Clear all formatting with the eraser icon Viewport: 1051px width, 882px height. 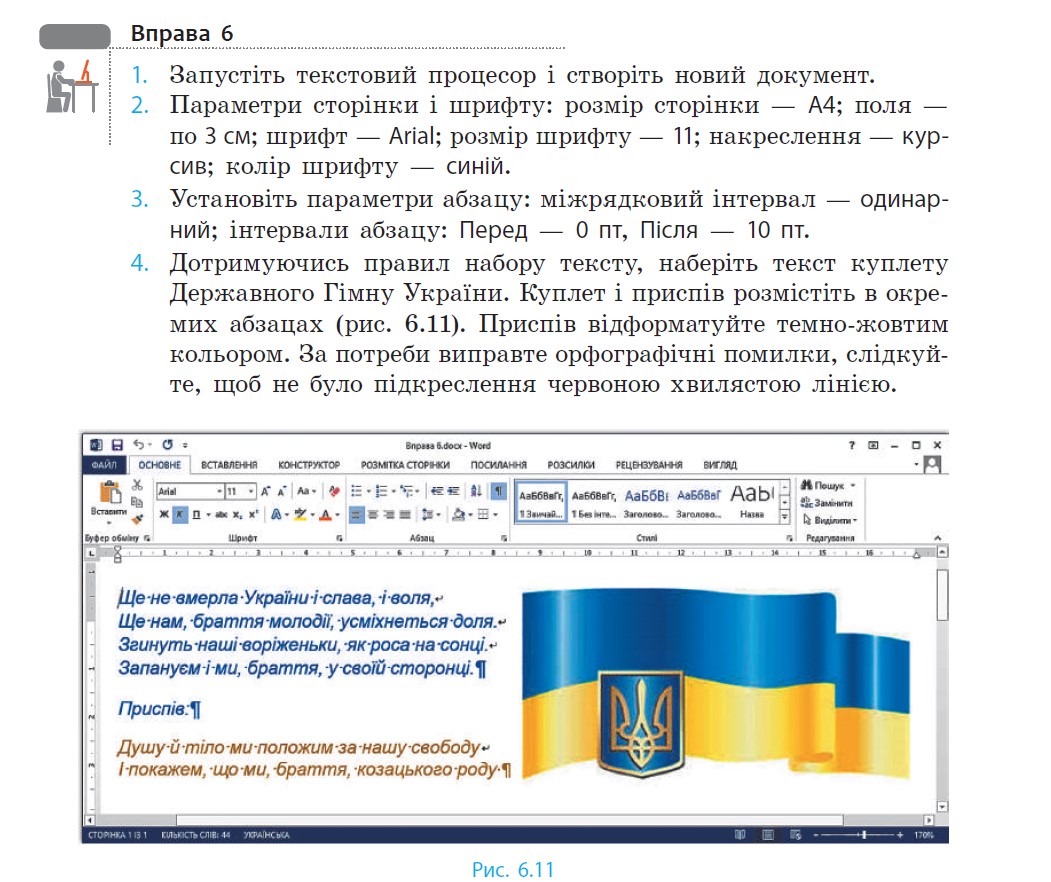334,491
